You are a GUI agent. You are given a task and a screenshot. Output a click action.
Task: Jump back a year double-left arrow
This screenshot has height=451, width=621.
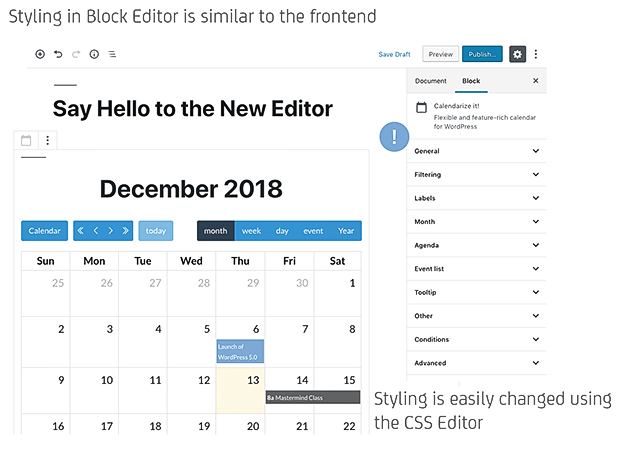coord(80,231)
